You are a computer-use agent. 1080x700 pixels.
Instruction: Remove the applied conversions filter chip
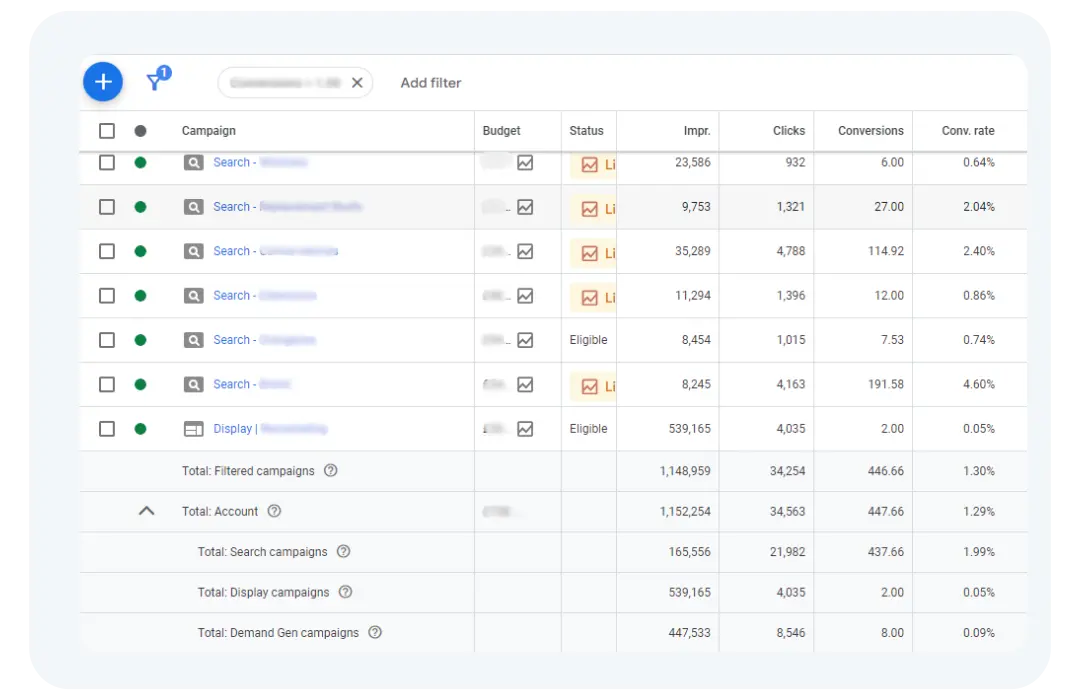point(357,83)
